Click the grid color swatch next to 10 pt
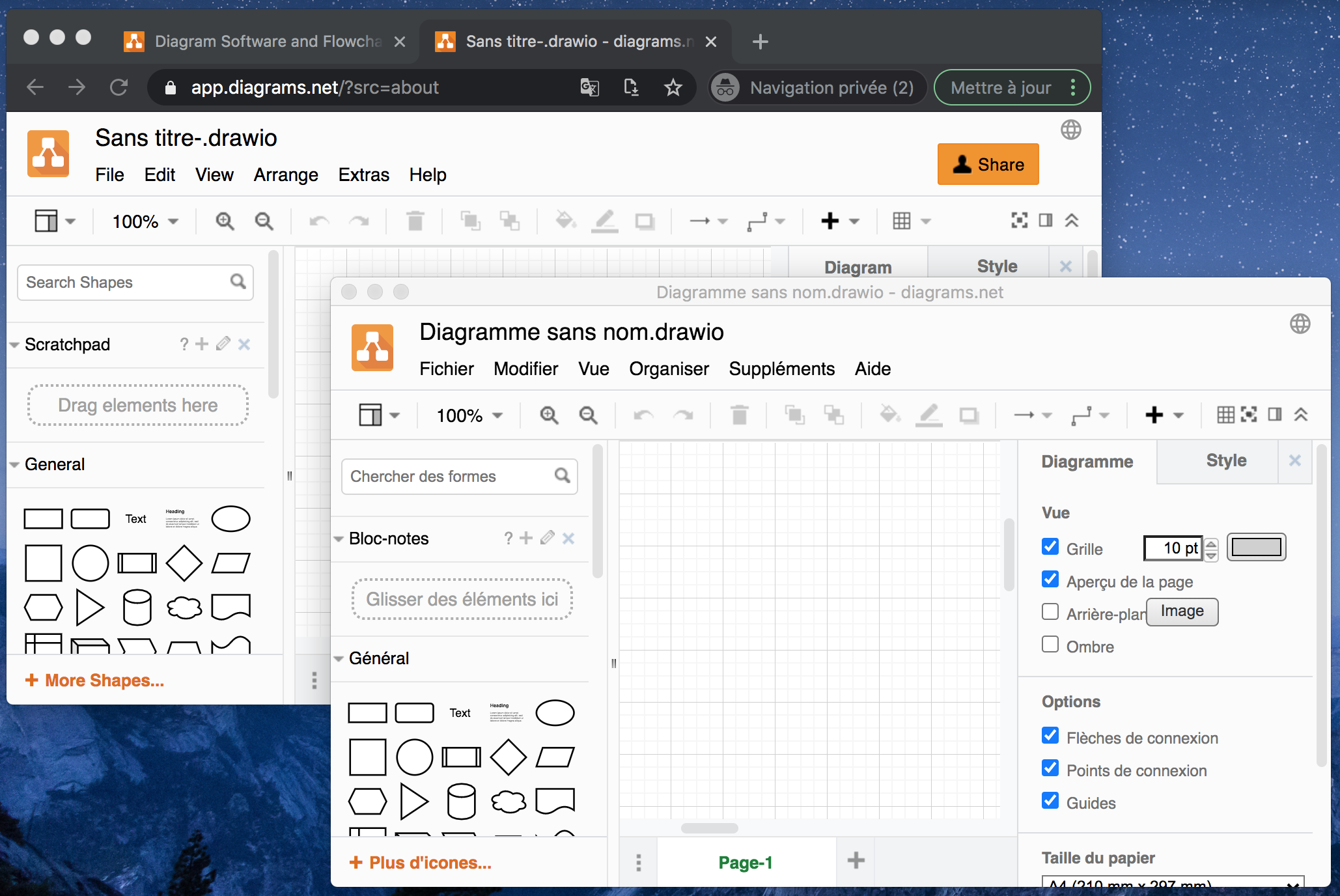The height and width of the screenshot is (896, 1340). [x=1256, y=547]
